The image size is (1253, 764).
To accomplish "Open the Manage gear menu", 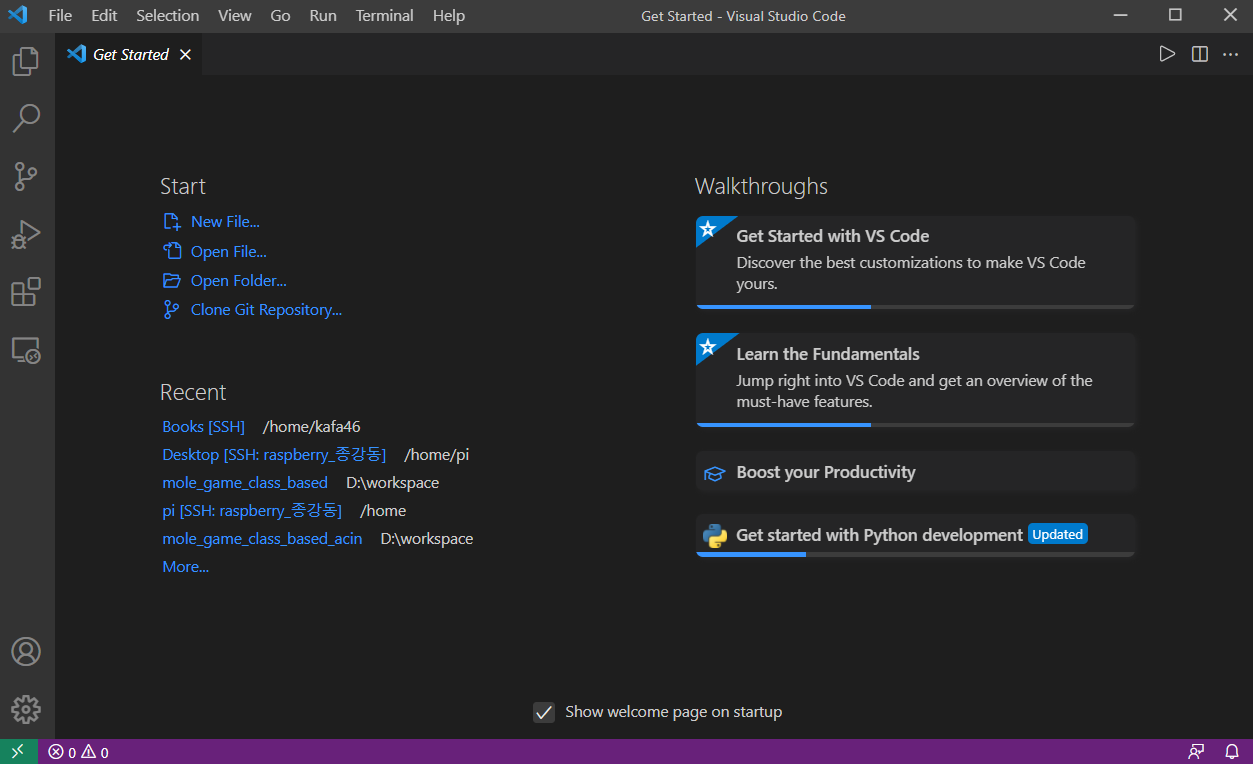I will pyautogui.click(x=26, y=709).
